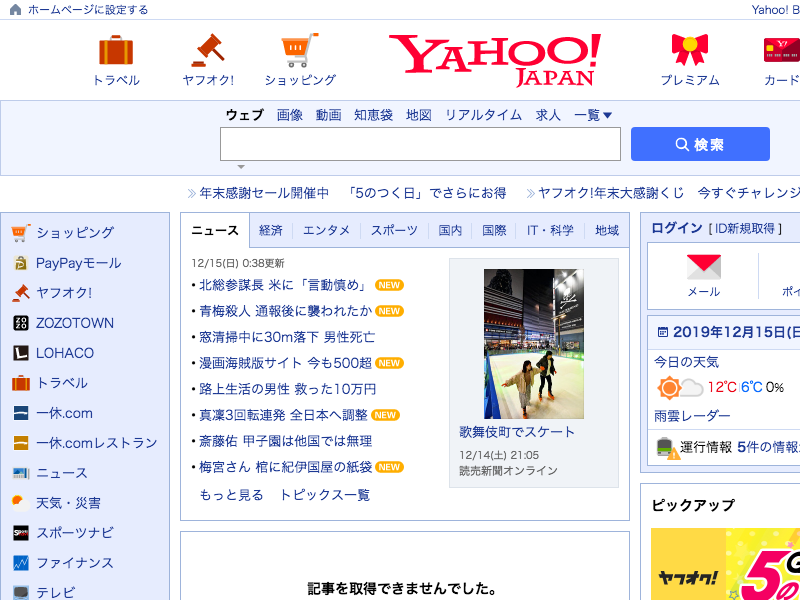The height and width of the screenshot is (600, 800).
Task: Click the もっと見る link
Action: (231, 495)
